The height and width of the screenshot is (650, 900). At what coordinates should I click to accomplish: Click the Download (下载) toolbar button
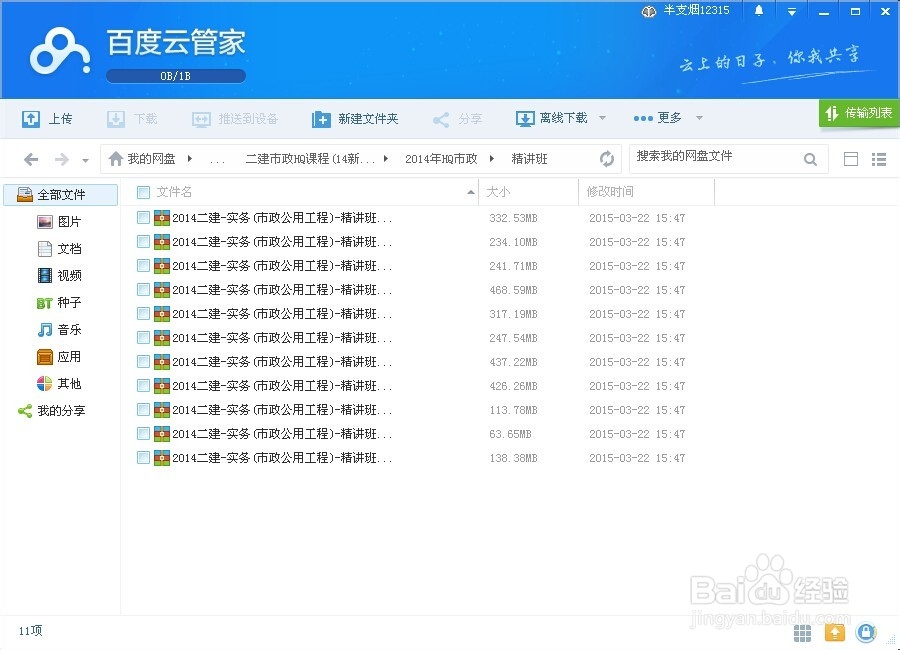click(x=132, y=119)
